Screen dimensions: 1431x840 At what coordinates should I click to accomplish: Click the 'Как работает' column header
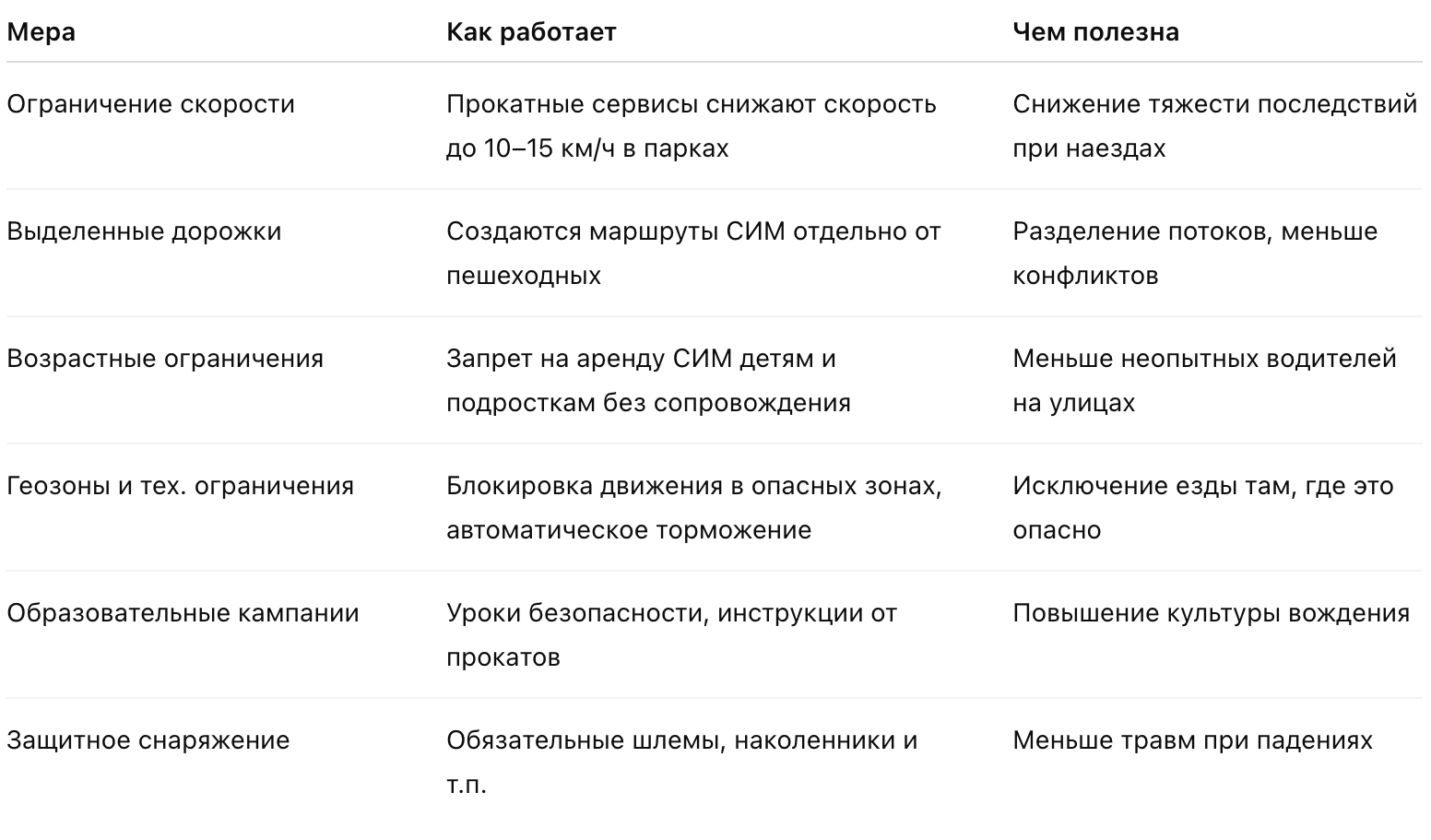click(531, 32)
